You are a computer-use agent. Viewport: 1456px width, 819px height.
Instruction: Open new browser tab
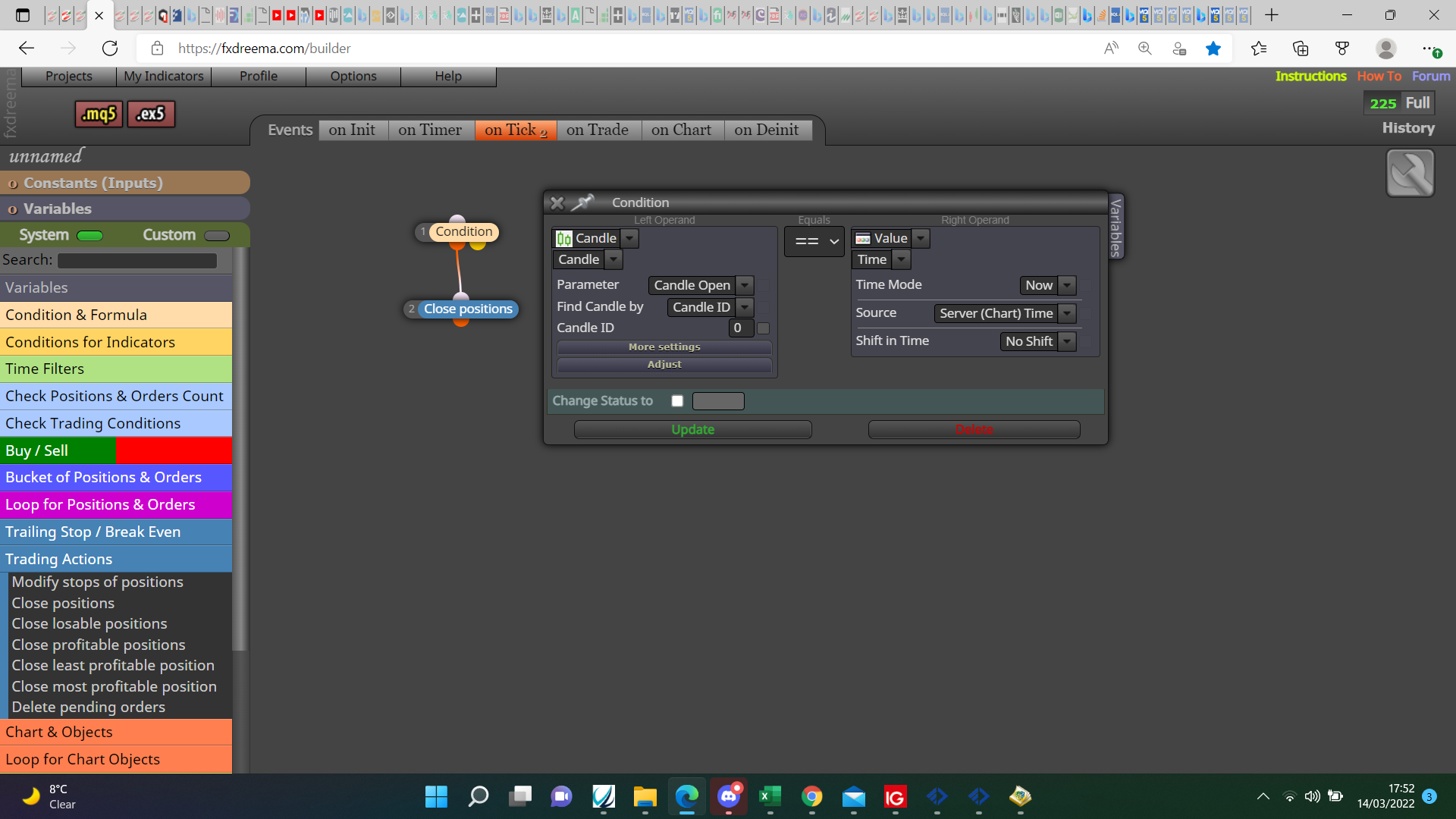click(1272, 14)
